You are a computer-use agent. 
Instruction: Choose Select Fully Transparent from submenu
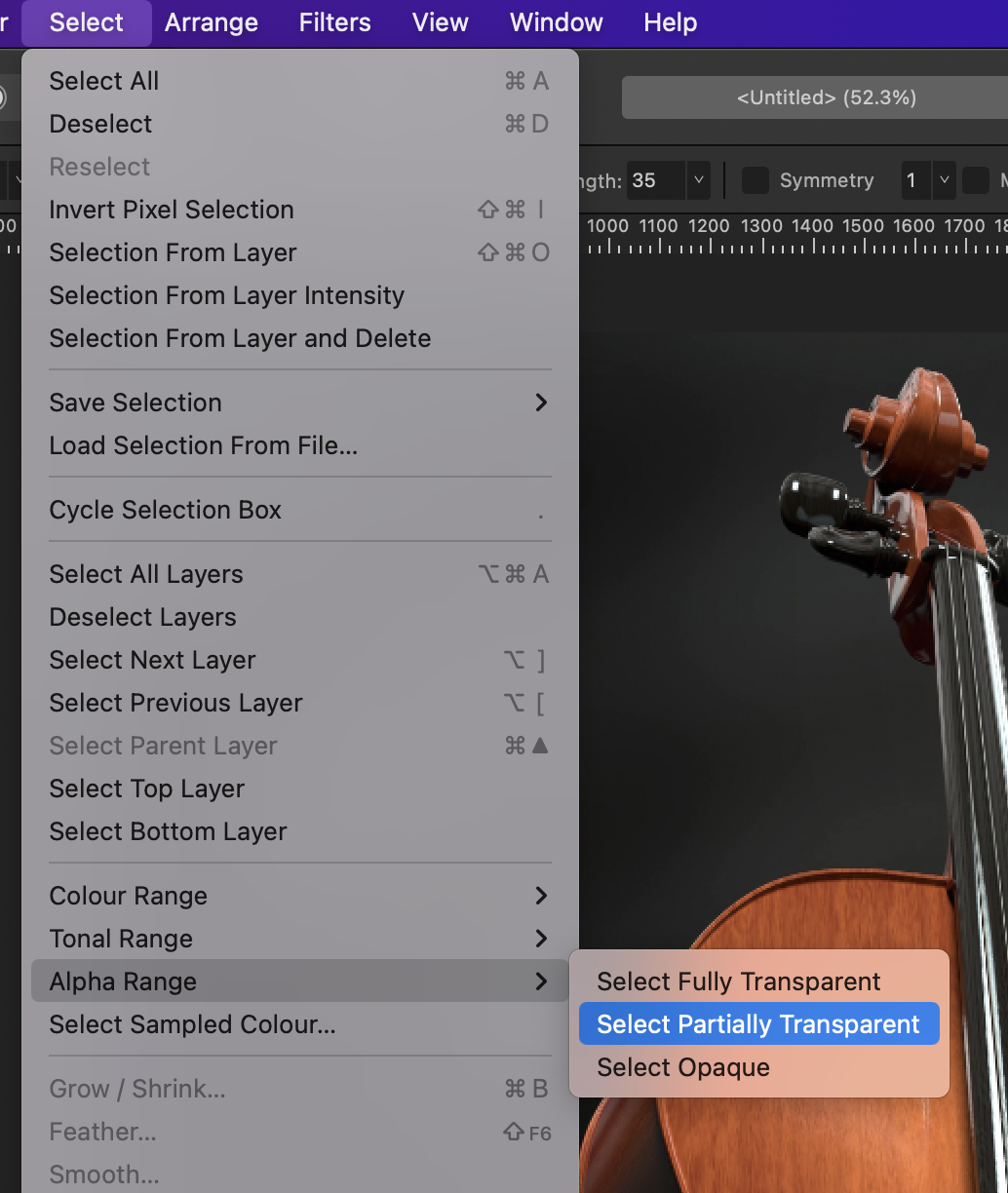(x=738, y=981)
